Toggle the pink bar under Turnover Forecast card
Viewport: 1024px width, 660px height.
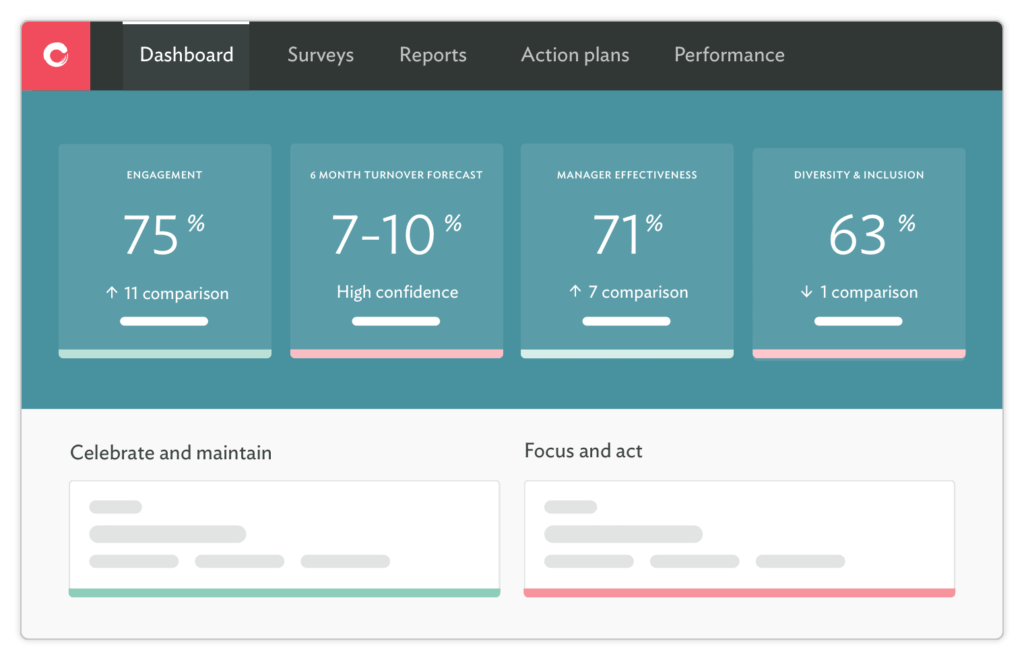point(396,354)
